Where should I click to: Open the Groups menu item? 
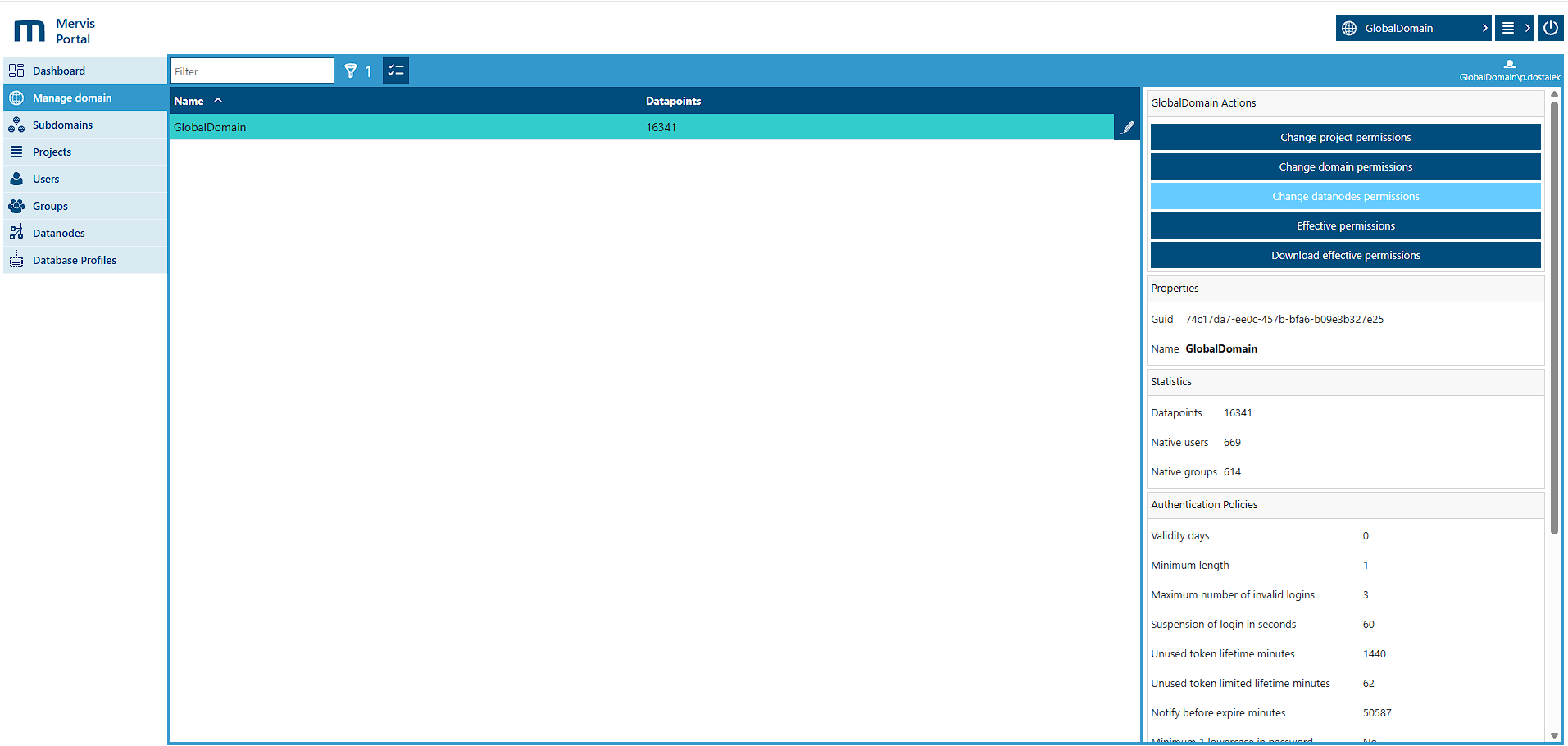click(x=85, y=206)
